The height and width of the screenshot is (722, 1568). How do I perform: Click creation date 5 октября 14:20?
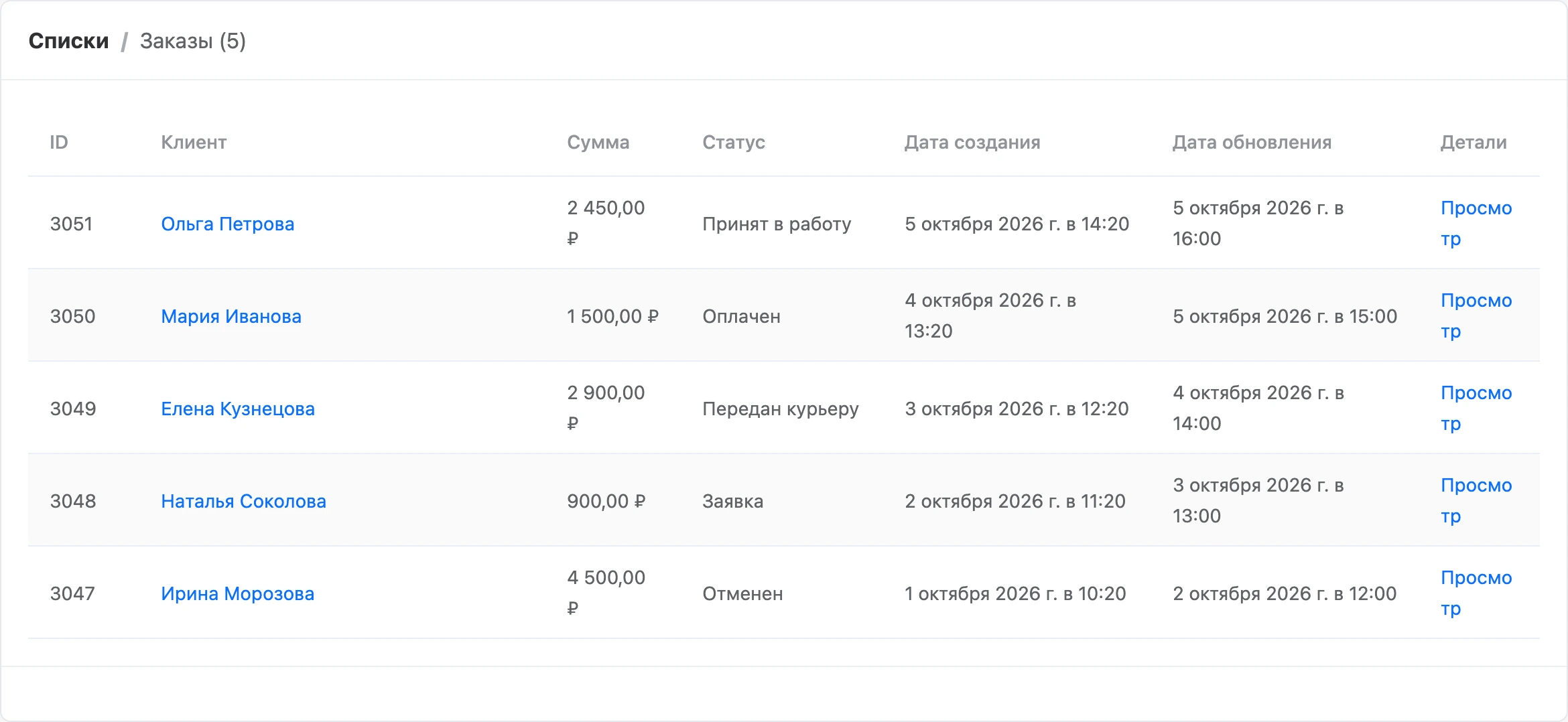click(1017, 224)
